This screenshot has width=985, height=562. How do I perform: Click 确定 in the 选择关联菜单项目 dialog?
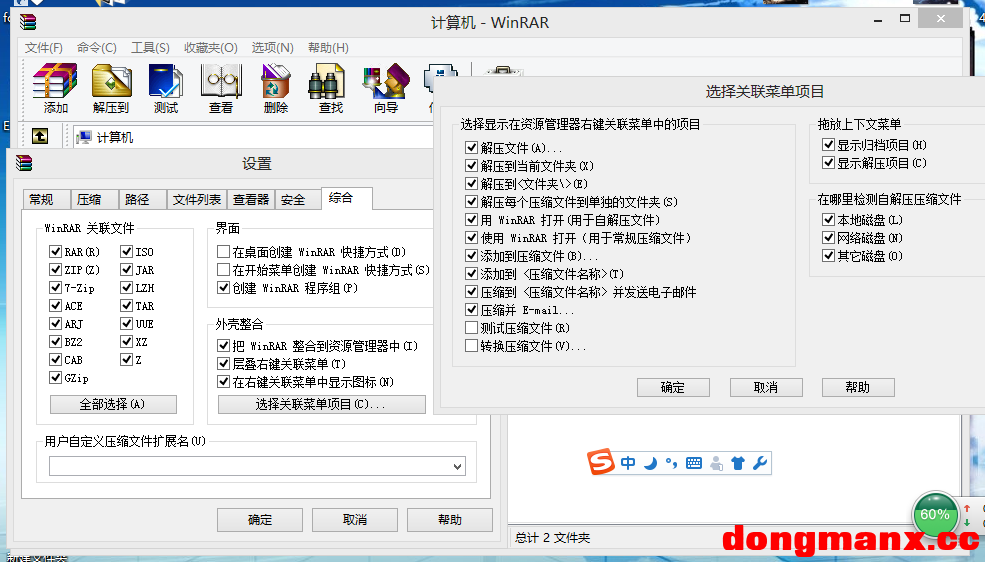pyautogui.click(x=673, y=387)
